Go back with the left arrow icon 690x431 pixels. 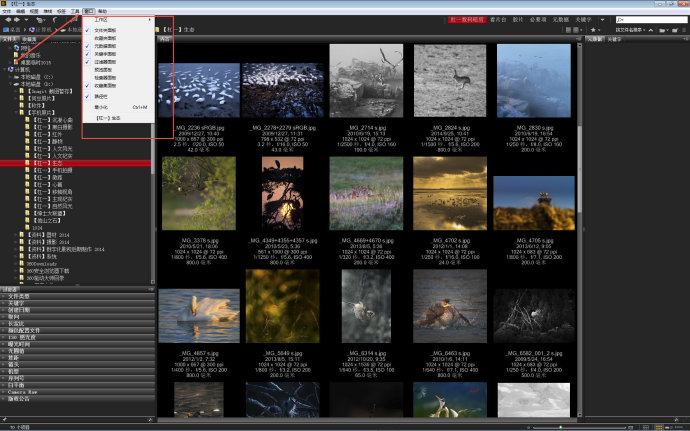click(8, 20)
